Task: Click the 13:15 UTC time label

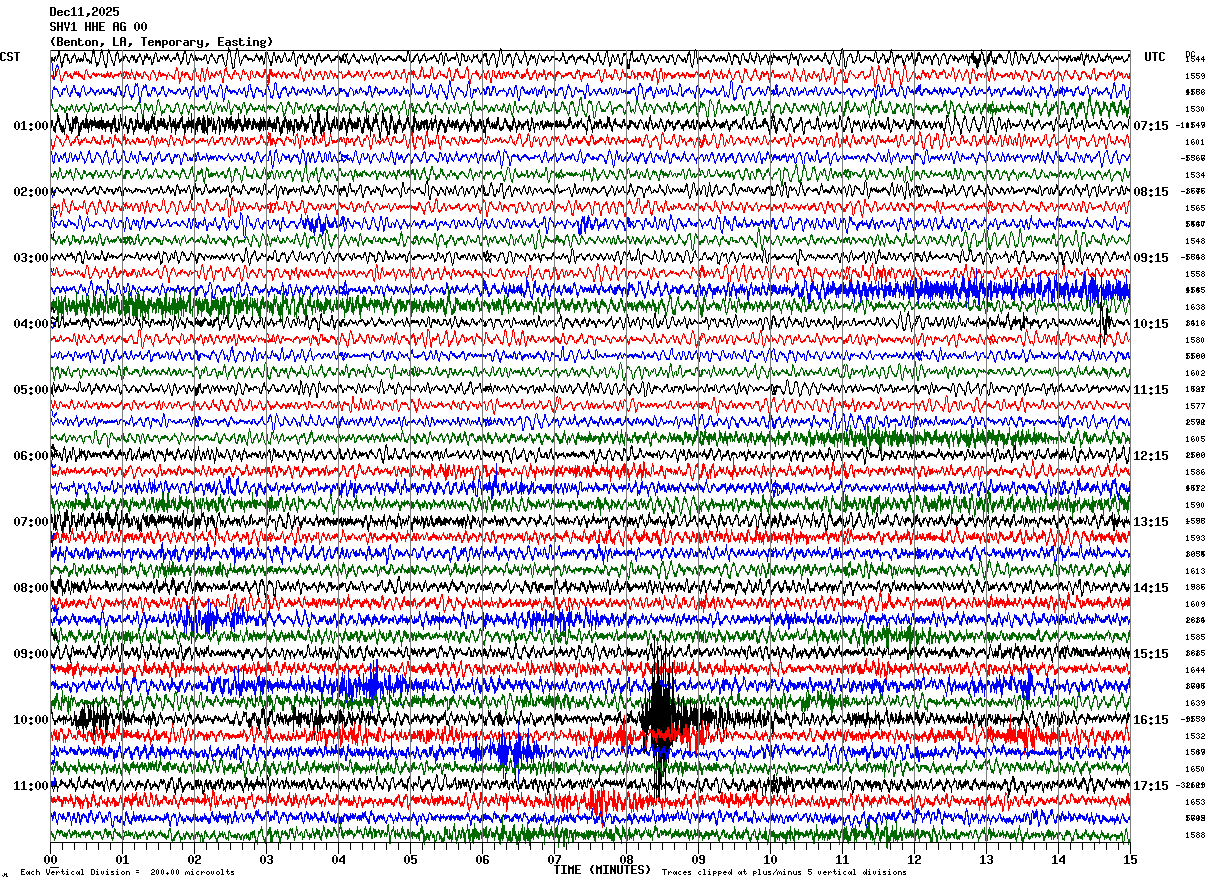Action: point(1151,522)
